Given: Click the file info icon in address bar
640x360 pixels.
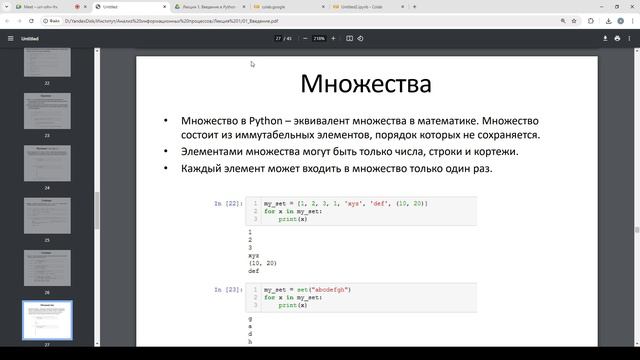Looking at the screenshot, I should 51,21.
